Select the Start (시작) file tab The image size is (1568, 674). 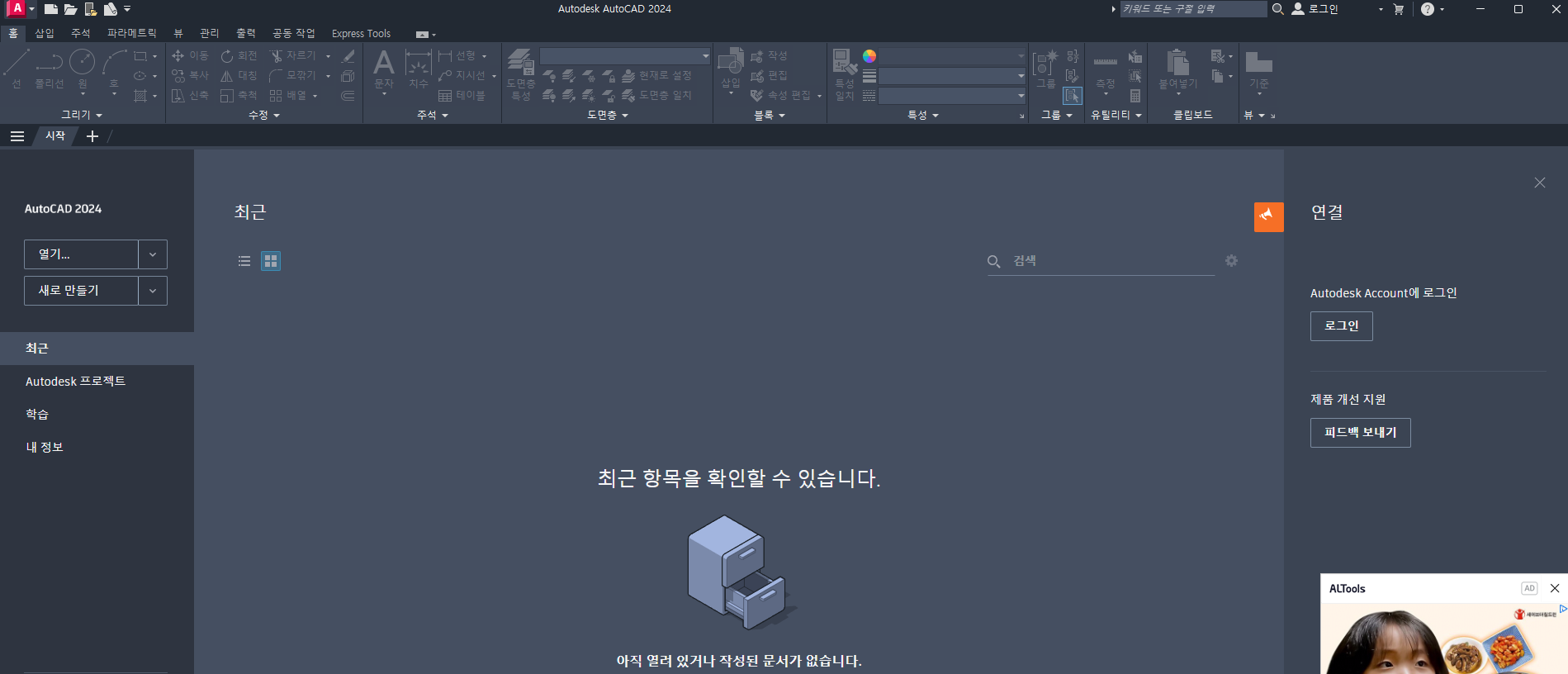55,135
